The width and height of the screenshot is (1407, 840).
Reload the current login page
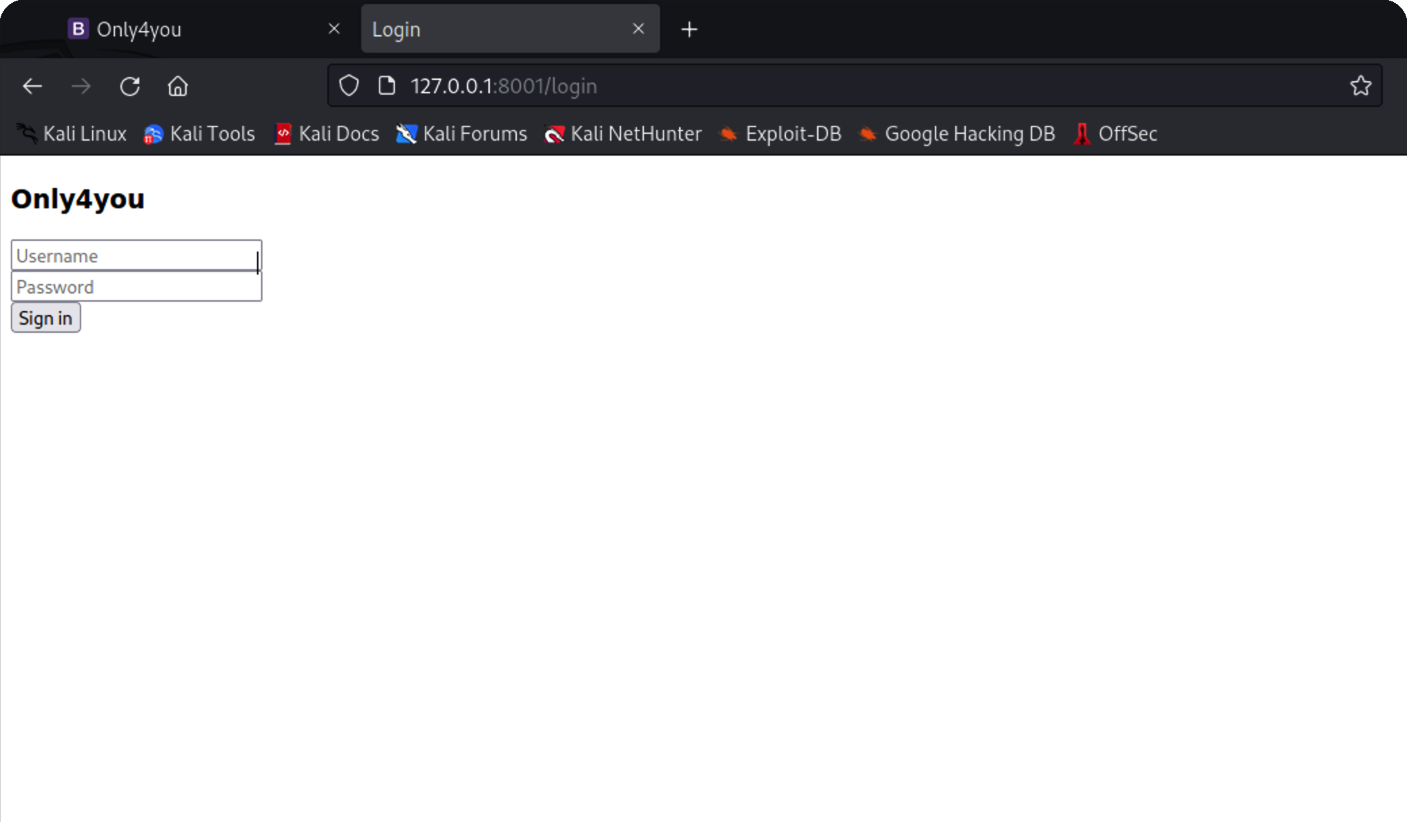pos(130,87)
